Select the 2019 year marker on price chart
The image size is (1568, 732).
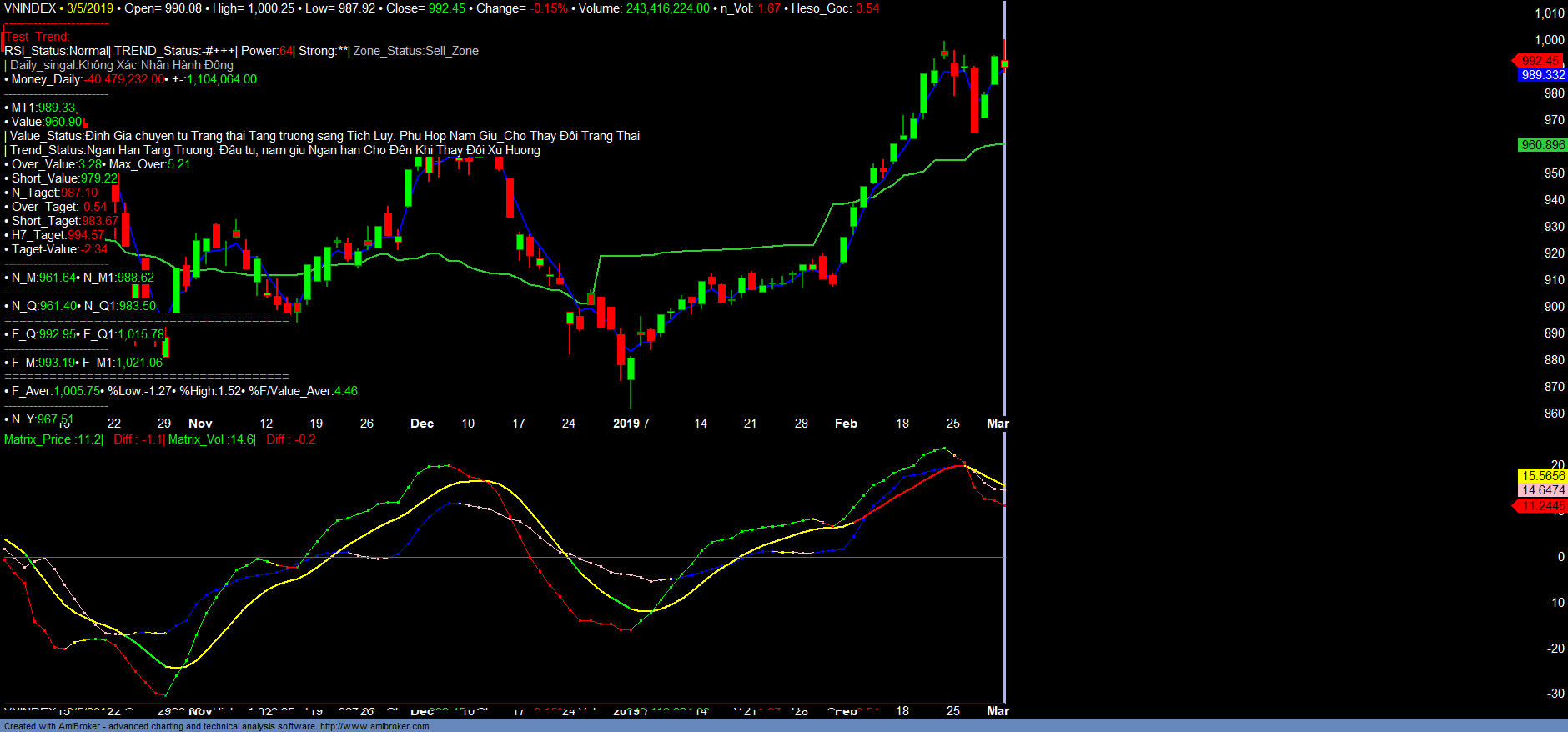click(x=626, y=424)
